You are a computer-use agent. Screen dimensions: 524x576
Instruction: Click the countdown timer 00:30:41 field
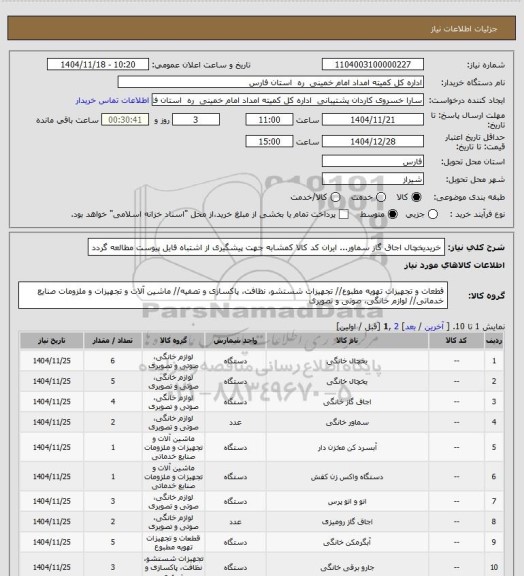(x=125, y=120)
